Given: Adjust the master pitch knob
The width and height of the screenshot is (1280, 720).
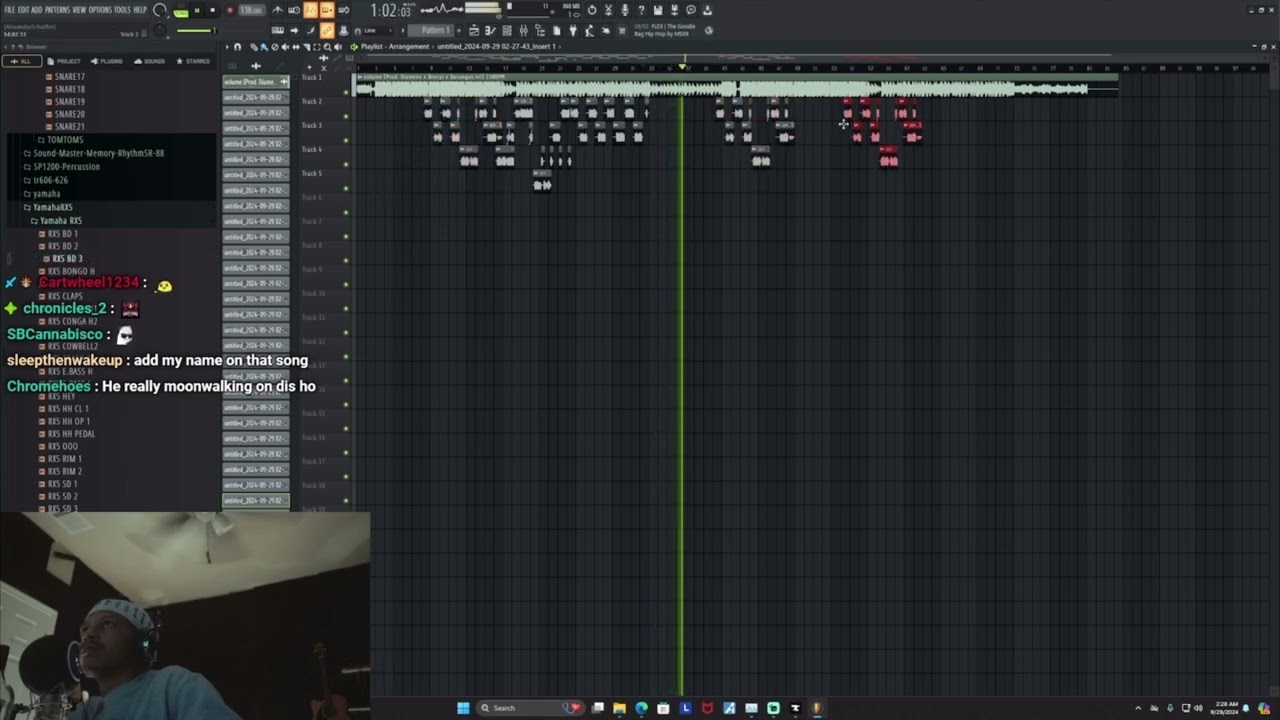Looking at the screenshot, I should [x=160, y=30].
